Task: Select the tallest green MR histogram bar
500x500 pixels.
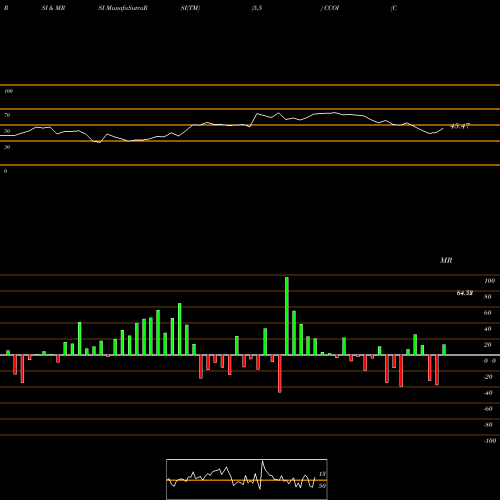Action: [x=287, y=316]
